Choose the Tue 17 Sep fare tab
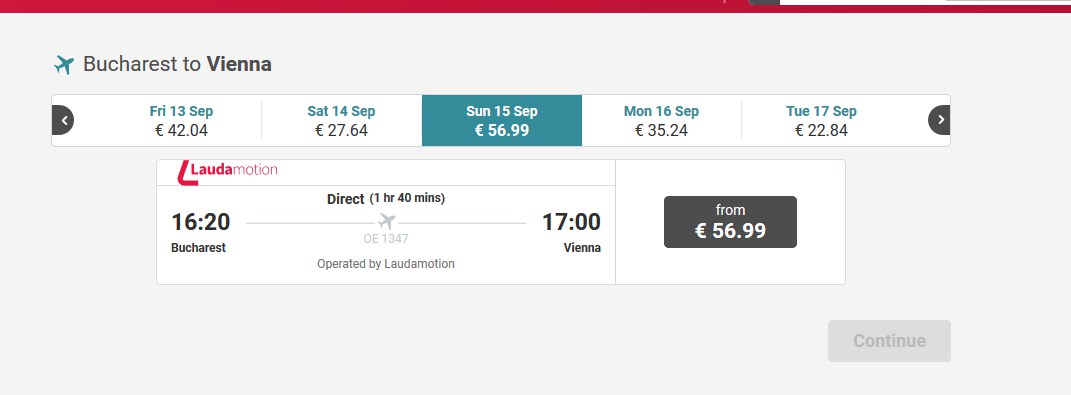This screenshot has height=395, width=1071. [821, 120]
